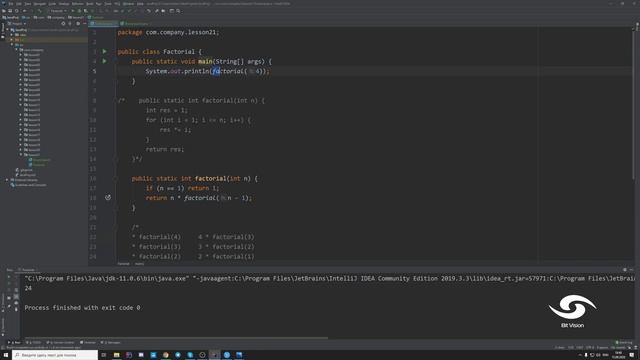The height and width of the screenshot is (360, 640).
Task: Click the Synchronize toolbar icon
Action: (x=17, y=11)
